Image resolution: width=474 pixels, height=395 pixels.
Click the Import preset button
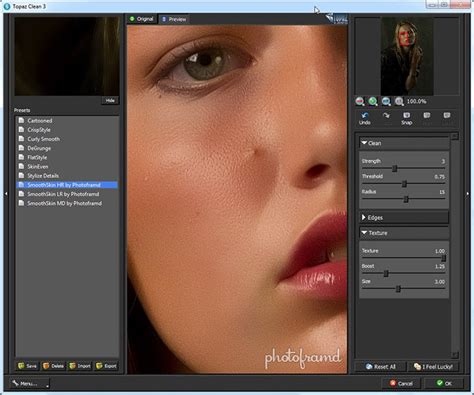click(80, 366)
